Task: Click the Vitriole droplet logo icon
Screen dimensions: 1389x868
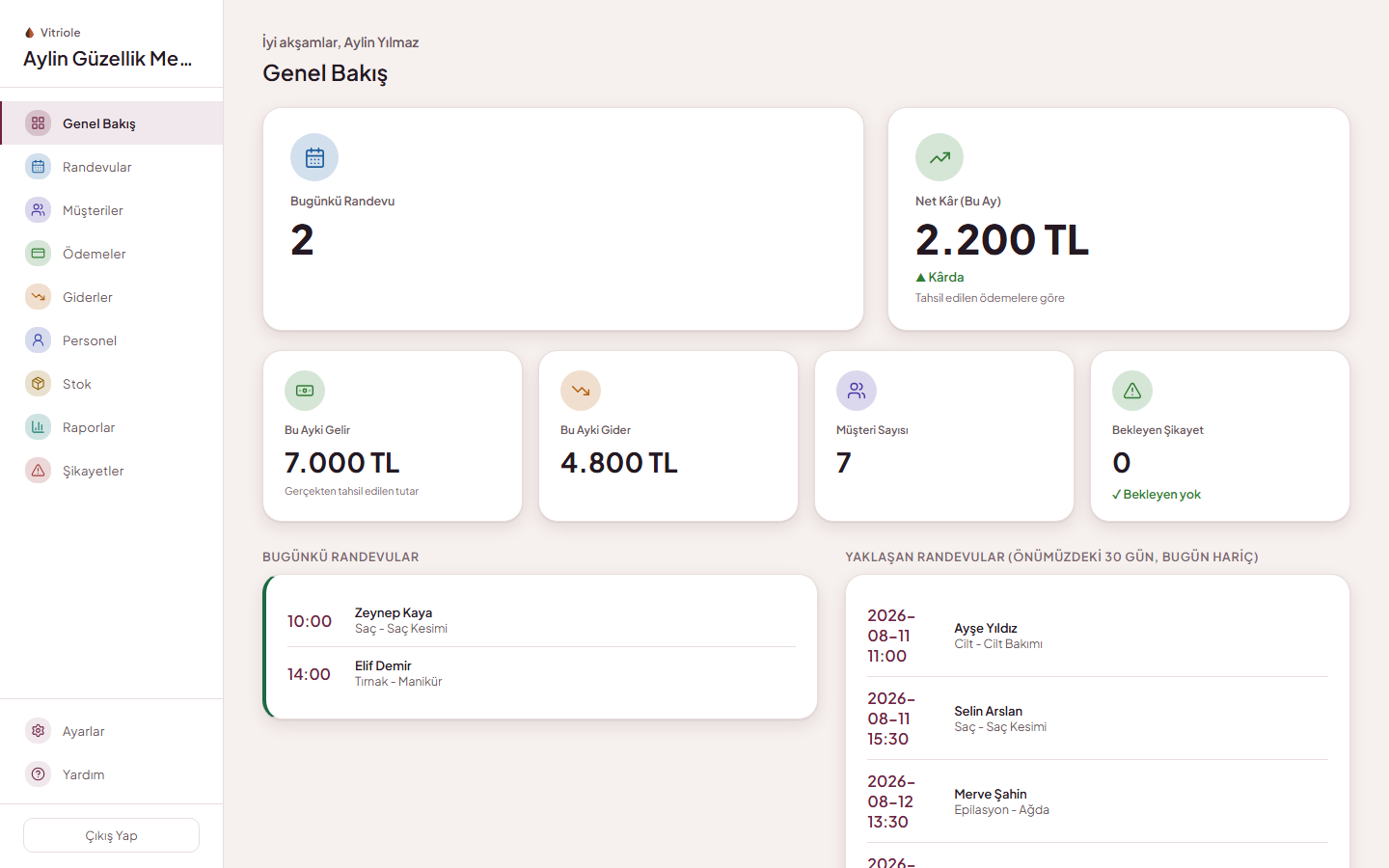Action: coord(29,33)
